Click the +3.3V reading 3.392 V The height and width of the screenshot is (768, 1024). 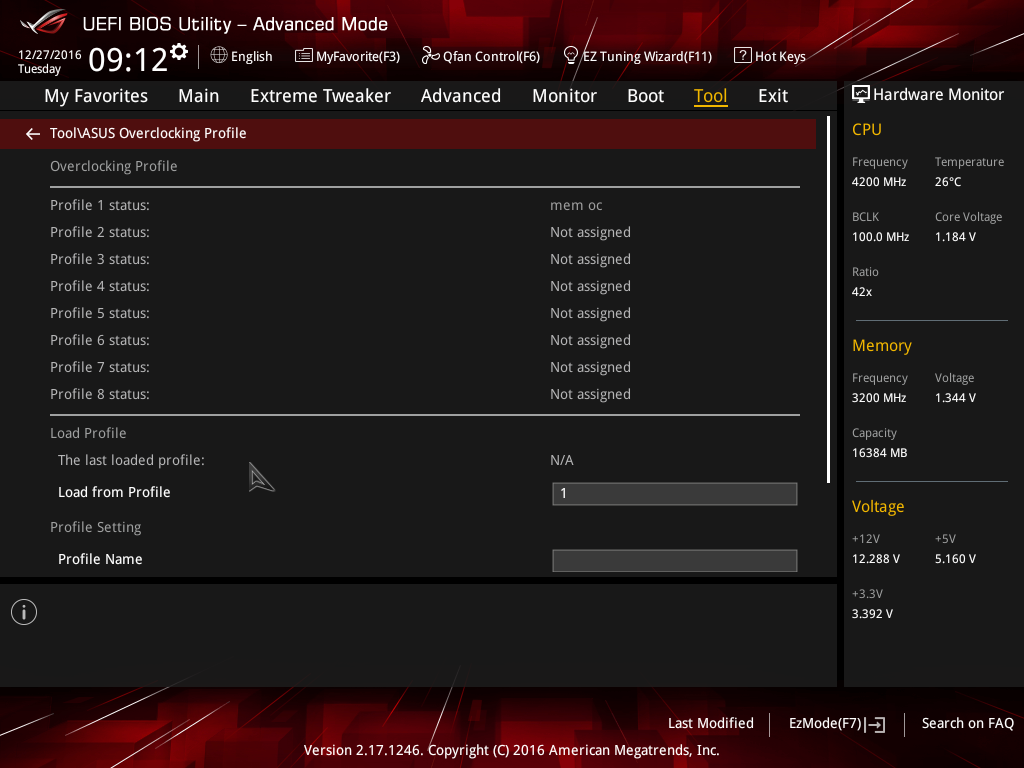872,614
